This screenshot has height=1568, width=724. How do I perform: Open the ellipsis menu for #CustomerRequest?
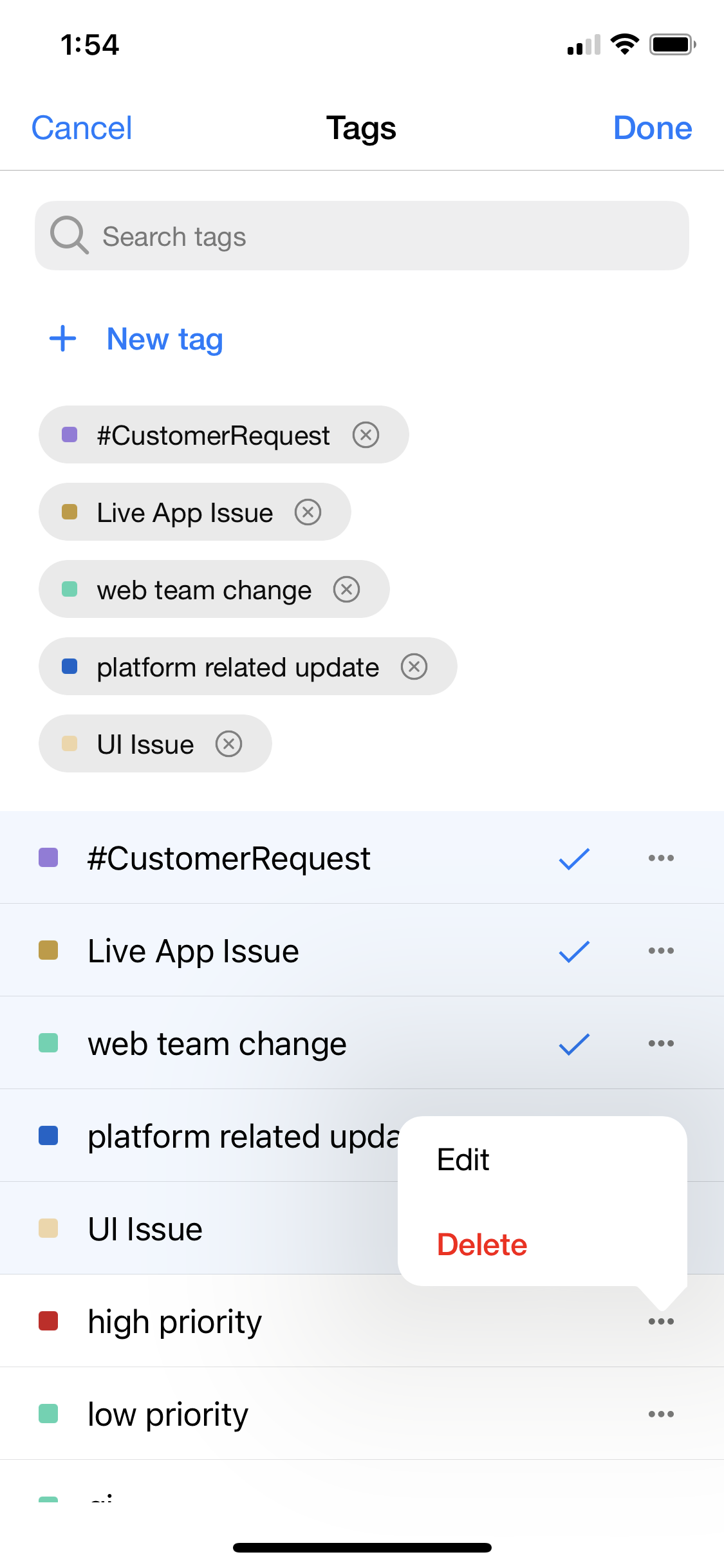[x=662, y=857]
